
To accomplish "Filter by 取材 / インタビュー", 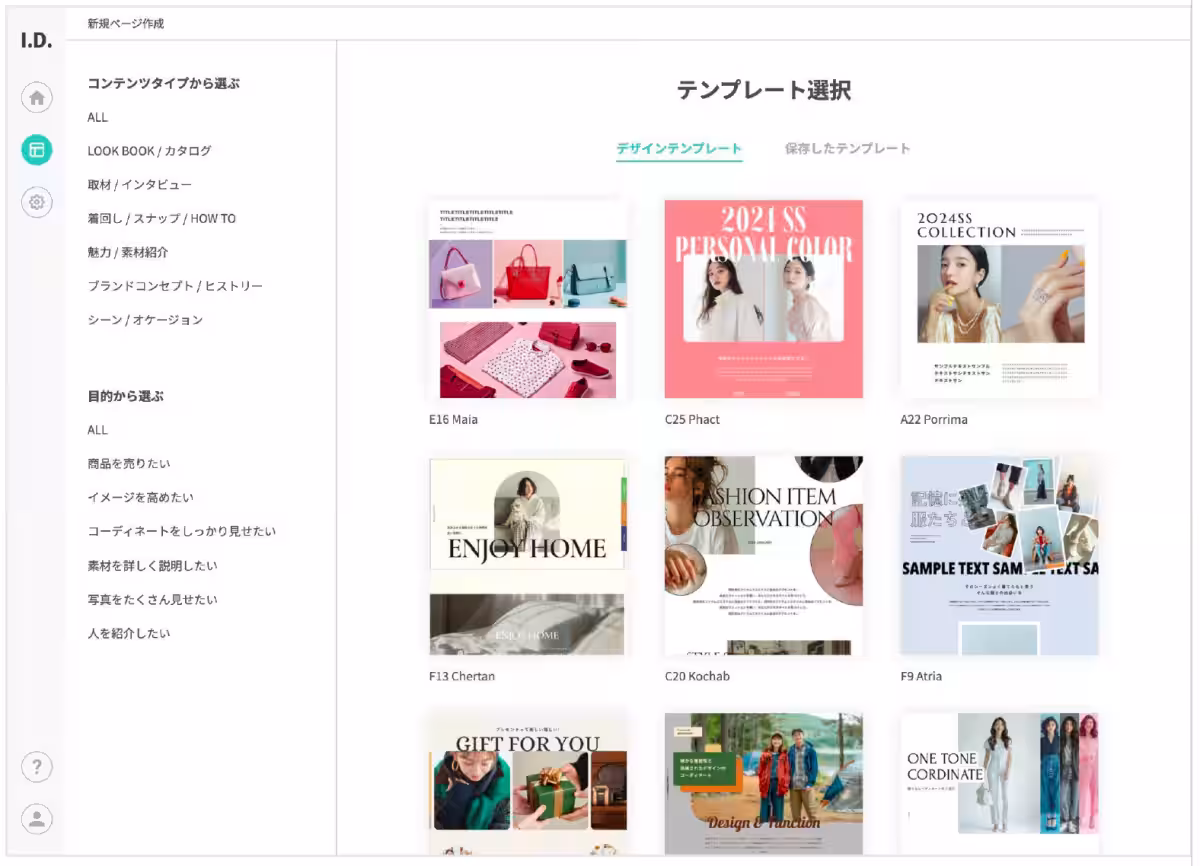I will (139, 185).
